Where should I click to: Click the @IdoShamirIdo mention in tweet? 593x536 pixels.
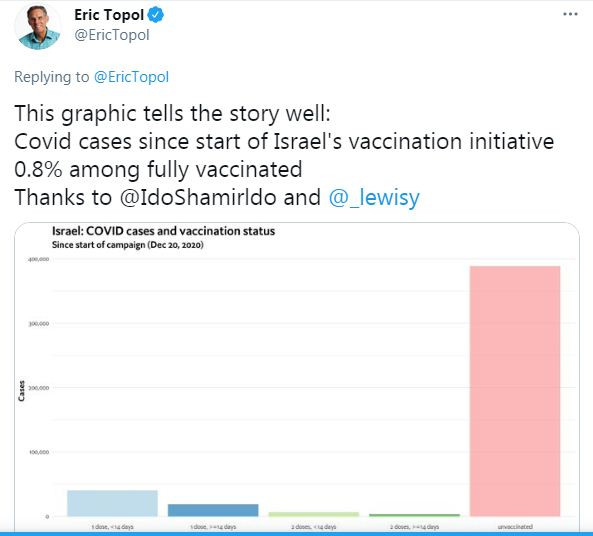[x=198, y=197]
